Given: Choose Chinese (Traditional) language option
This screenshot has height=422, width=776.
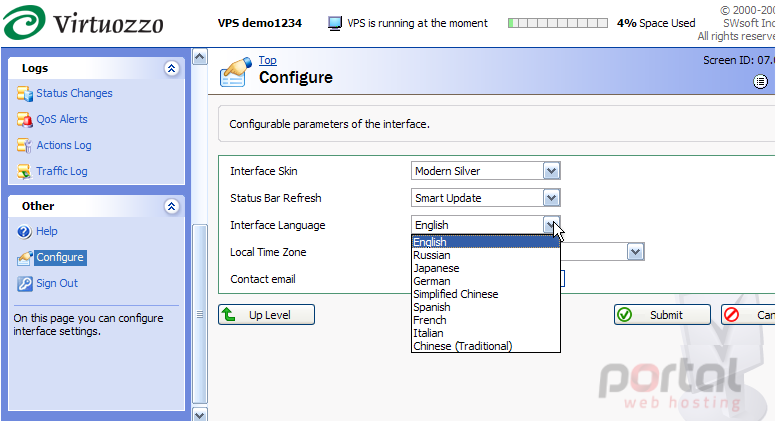Looking at the screenshot, I should coord(485,346).
